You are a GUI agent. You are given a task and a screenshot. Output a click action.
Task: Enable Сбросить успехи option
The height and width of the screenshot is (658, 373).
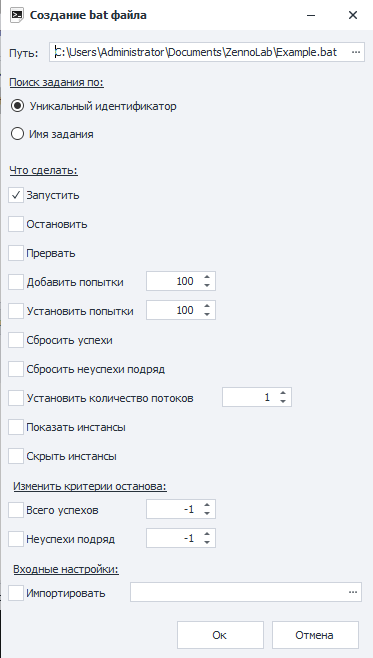16,340
